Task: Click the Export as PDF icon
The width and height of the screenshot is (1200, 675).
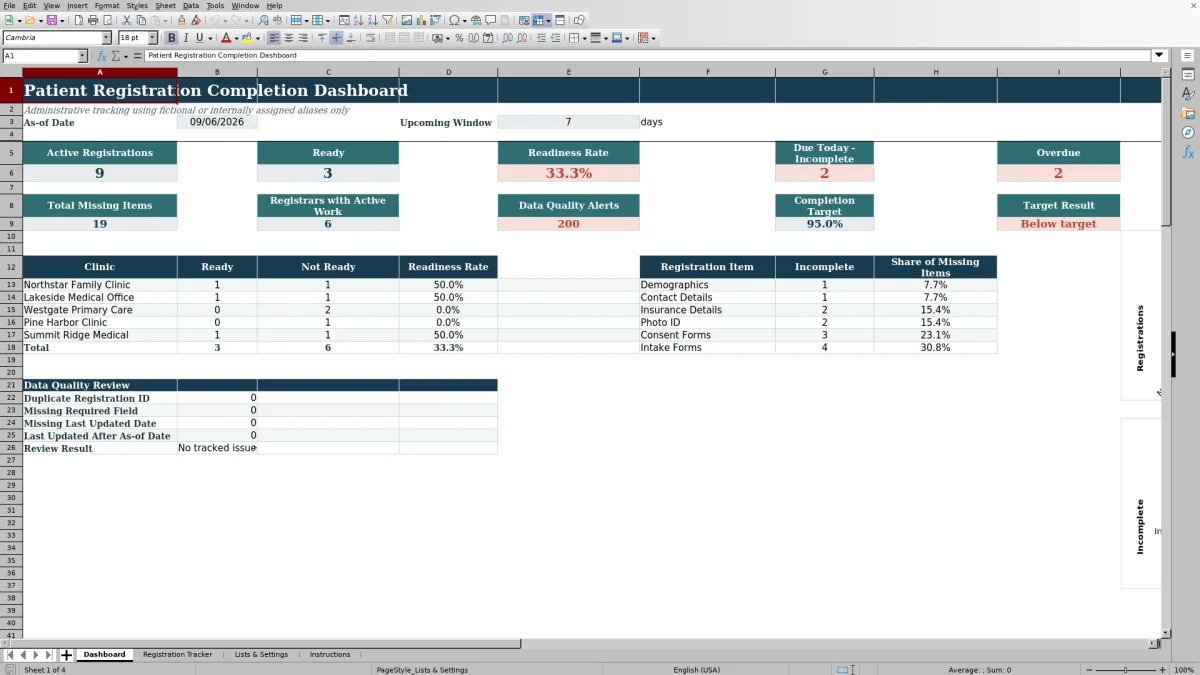Action: click(x=77, y=20)
